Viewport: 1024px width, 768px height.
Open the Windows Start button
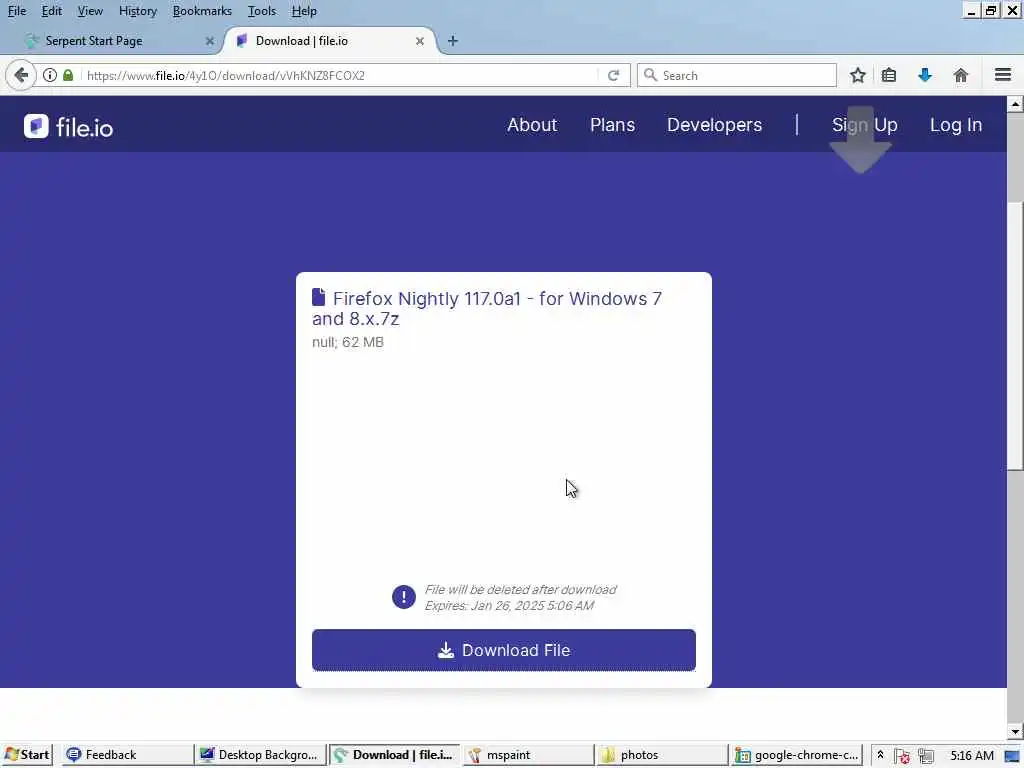[27, 755]
